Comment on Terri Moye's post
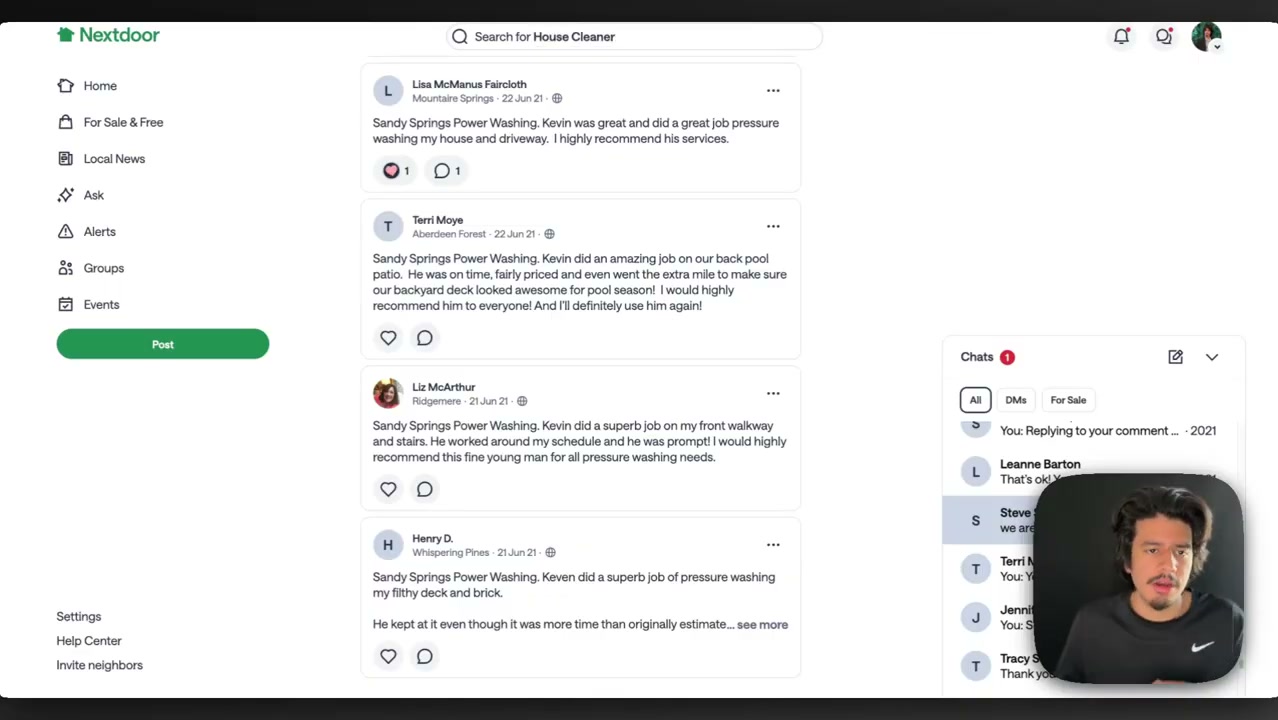 click(425, 338)
